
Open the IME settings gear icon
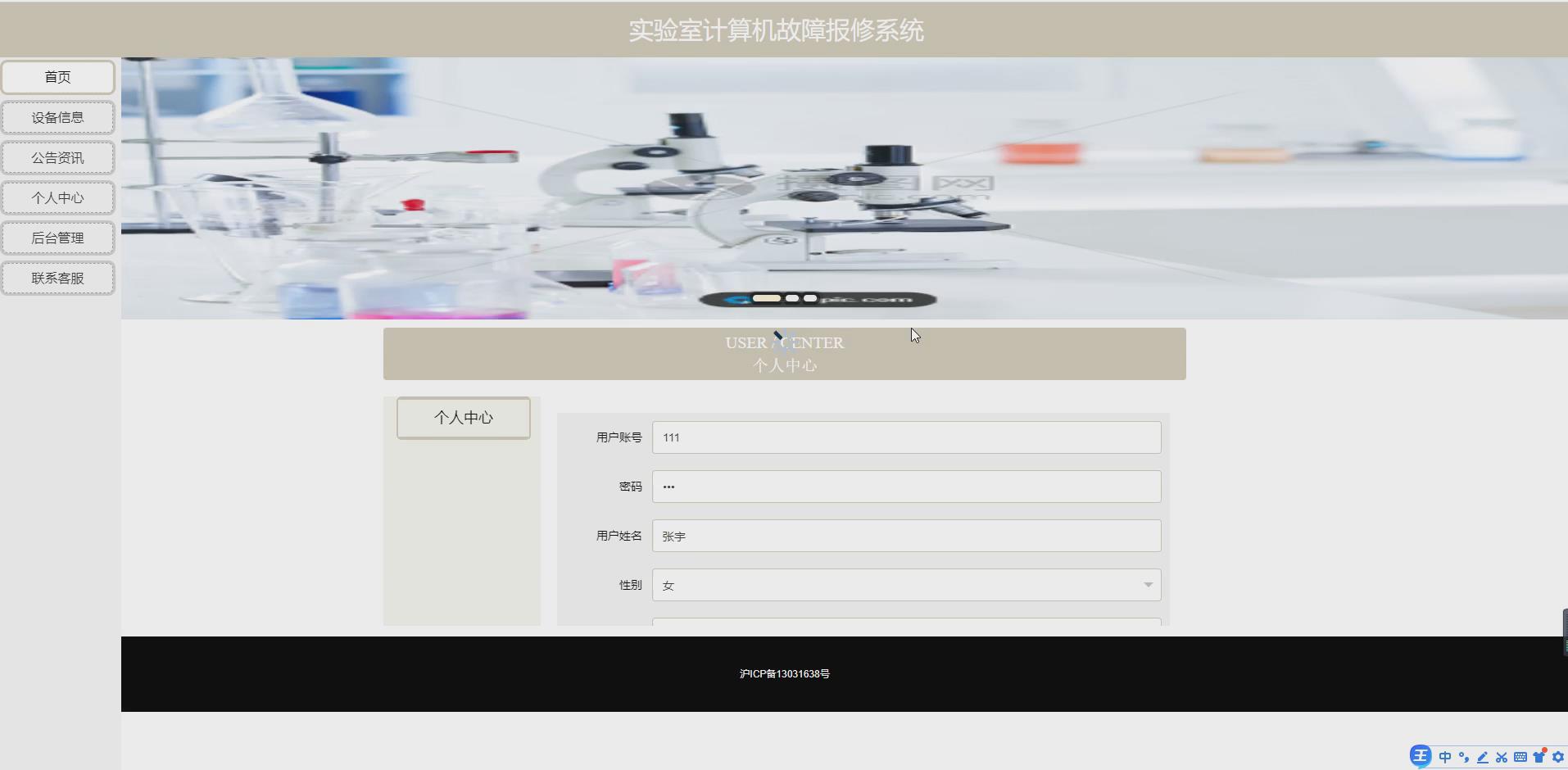tap(1558, 756)
